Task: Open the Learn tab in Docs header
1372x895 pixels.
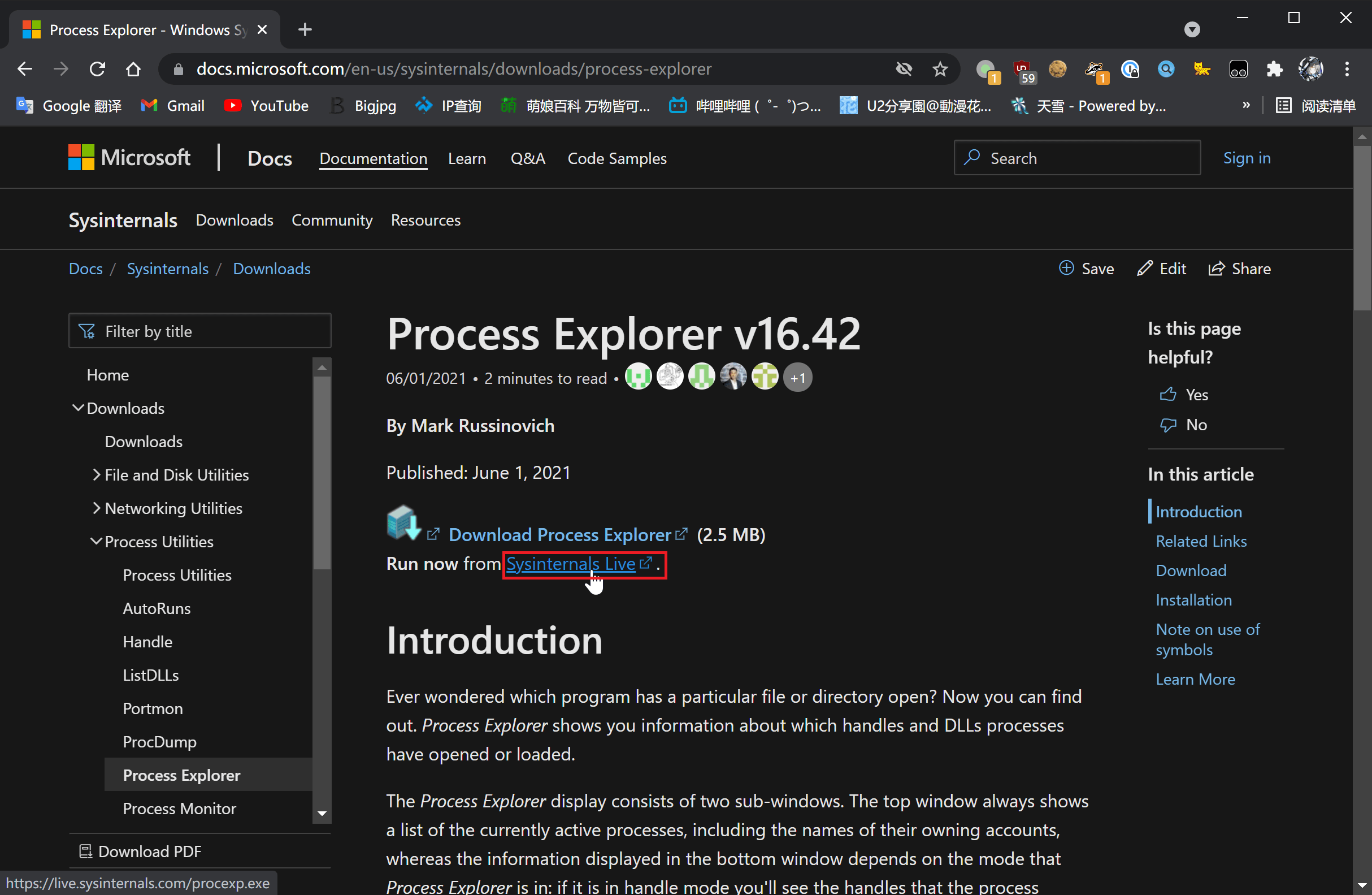Action: coord(466,158)
